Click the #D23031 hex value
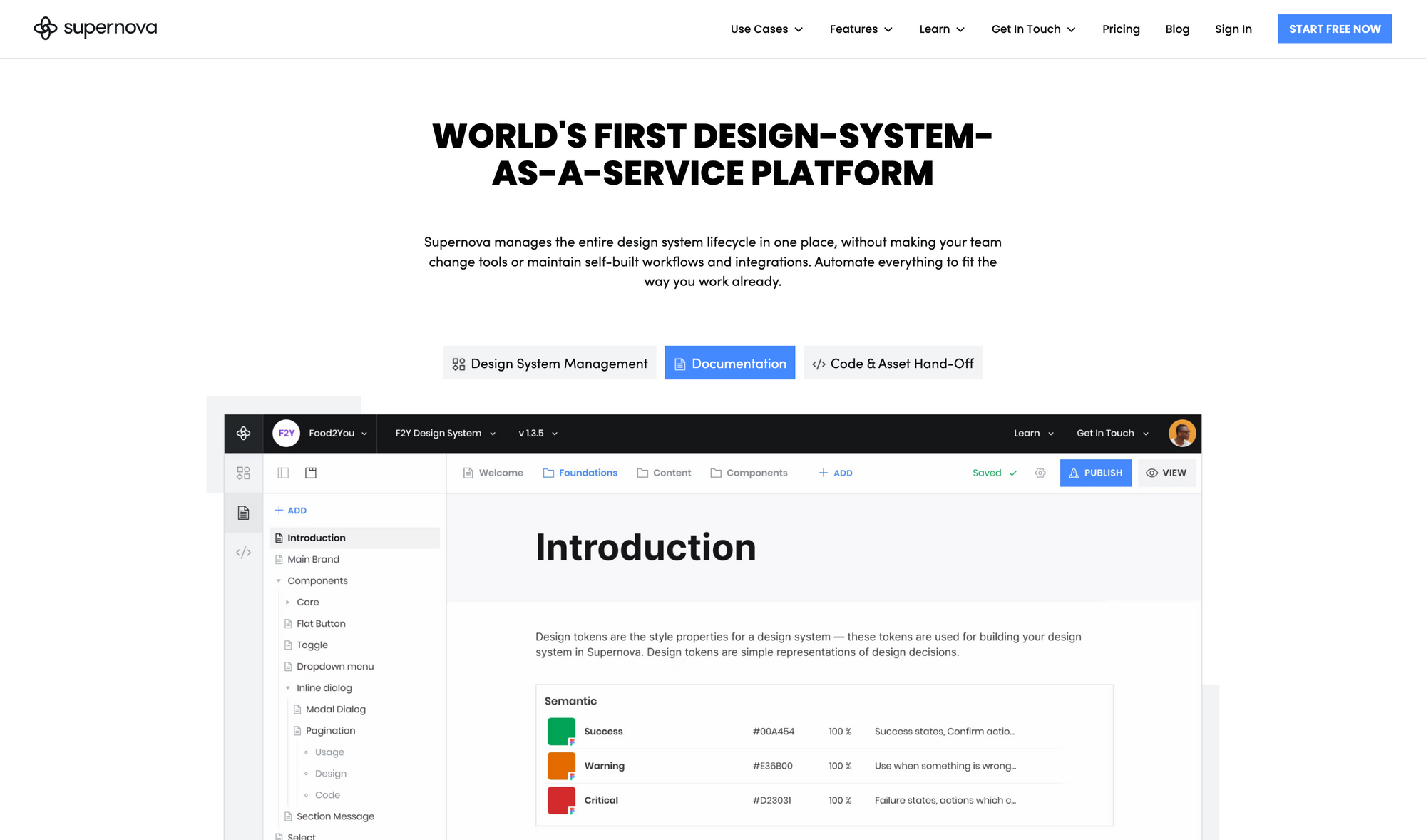Image resolution: width=1426 pixels, height=840 pixels. point(771,800)
